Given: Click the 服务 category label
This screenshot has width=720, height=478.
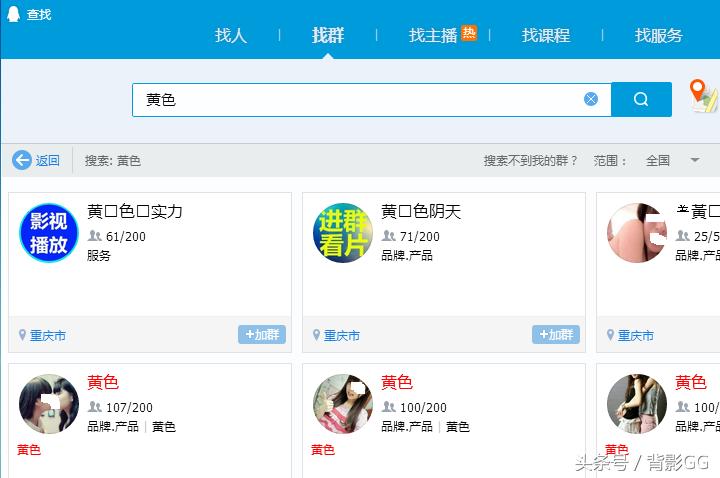Looking at the screenshot, I should (99, 255).
